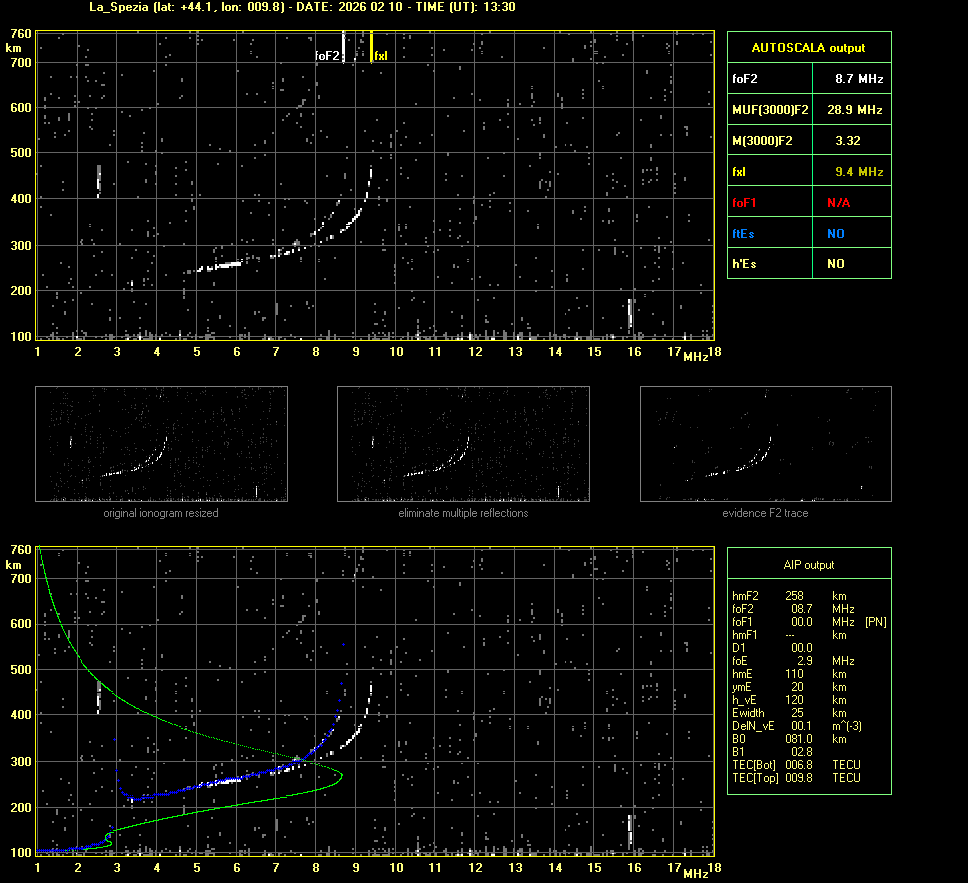Screen dimensions: 968x883
Task: Click the white foF2 marker in top plot
Action: coord(344,46)
